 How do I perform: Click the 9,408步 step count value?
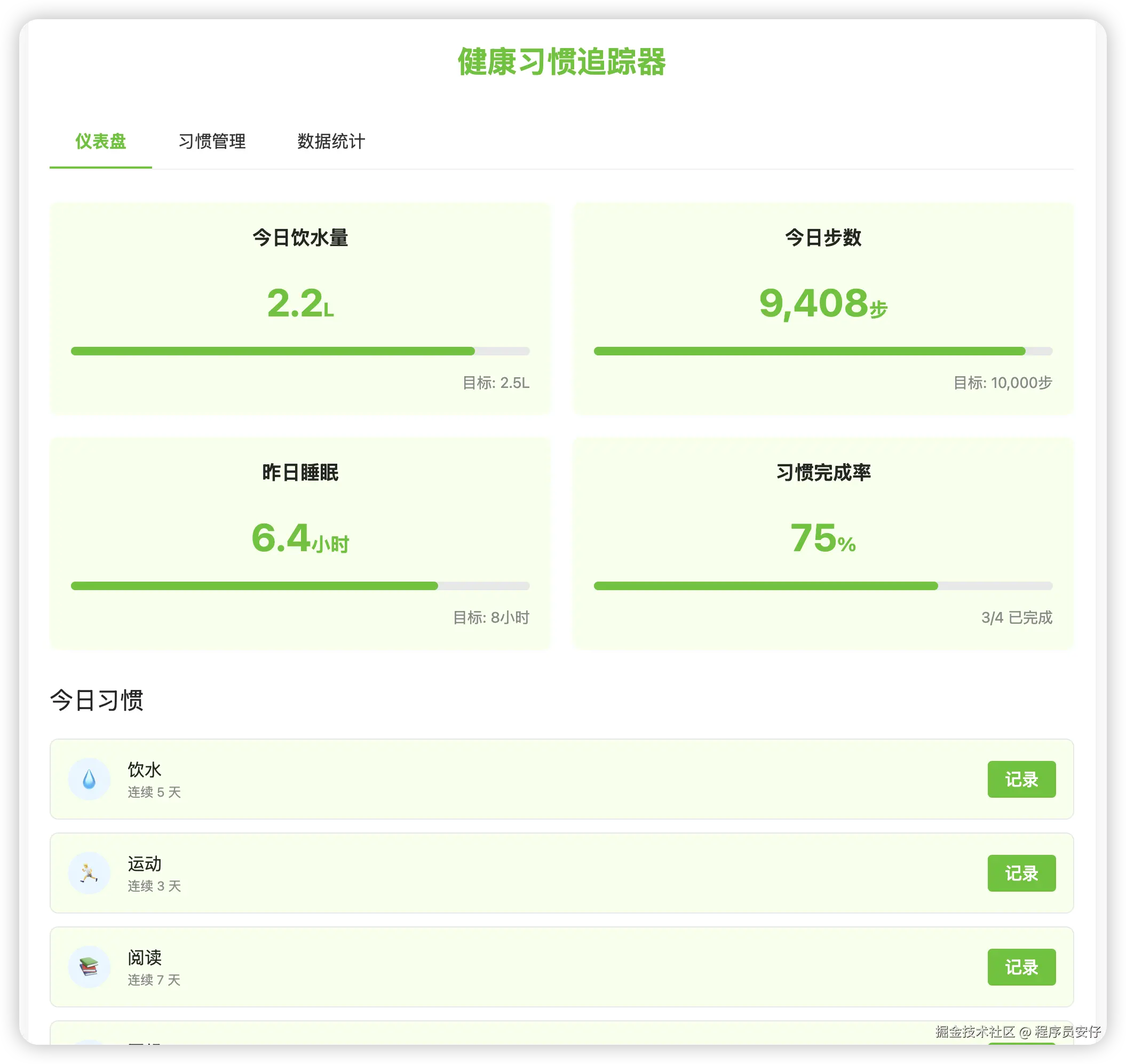(822, 304)
